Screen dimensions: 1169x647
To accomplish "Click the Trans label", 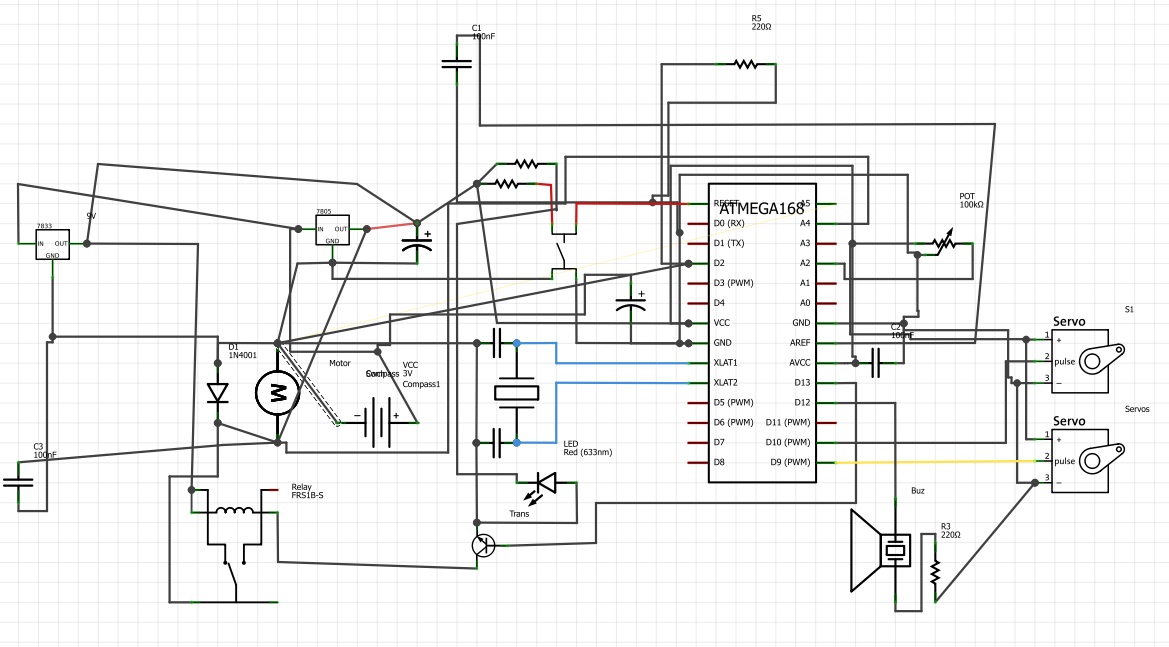I will click(519, 514).
